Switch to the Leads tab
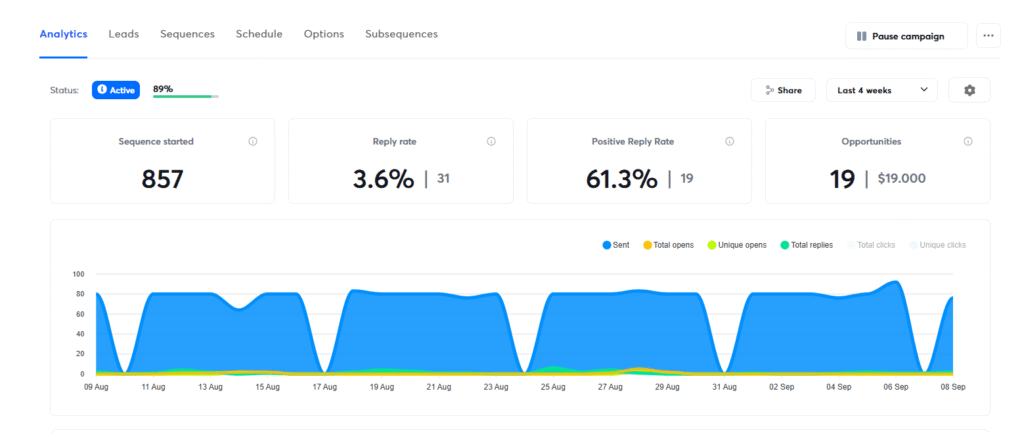Viewport: 1024px width, 433px height. (124, 34)
